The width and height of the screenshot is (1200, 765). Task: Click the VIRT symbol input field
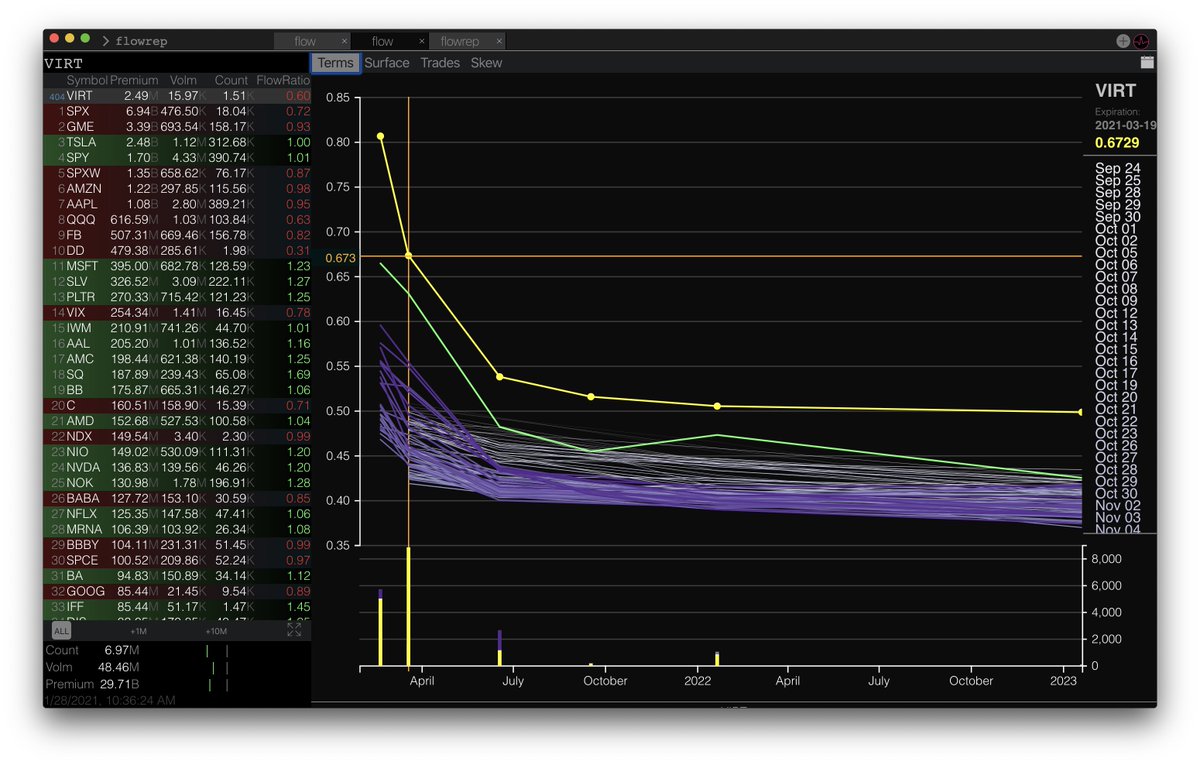(177, 63)
